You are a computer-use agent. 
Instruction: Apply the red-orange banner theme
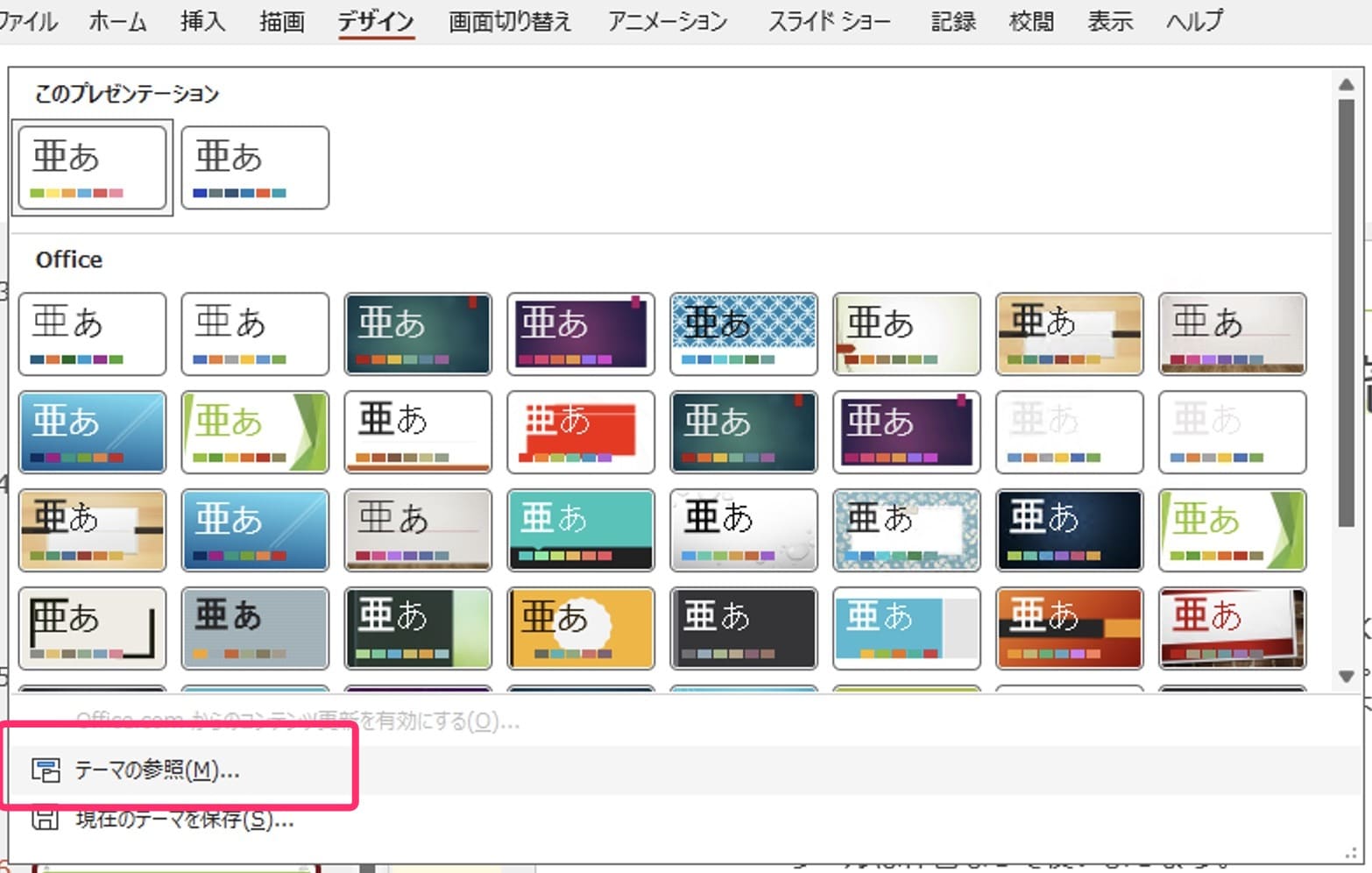(581, 432)
